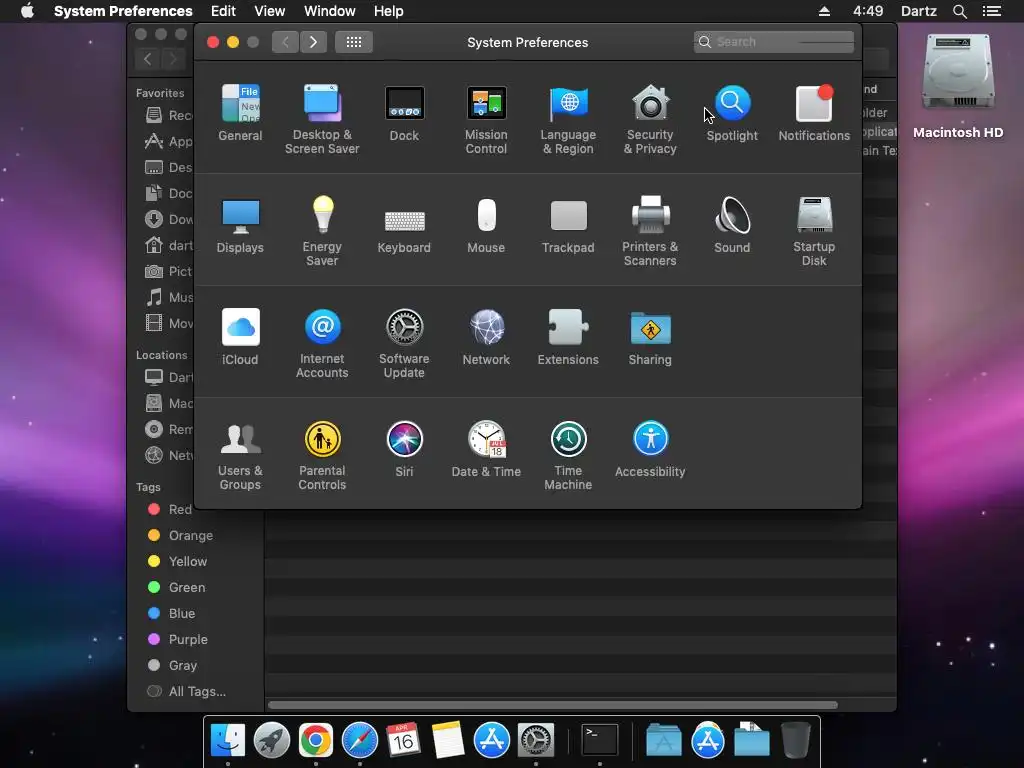This screenshot has width=1024, height=768.
Task: Open the Notifications preference pane
Action: (x=814, y=113)
